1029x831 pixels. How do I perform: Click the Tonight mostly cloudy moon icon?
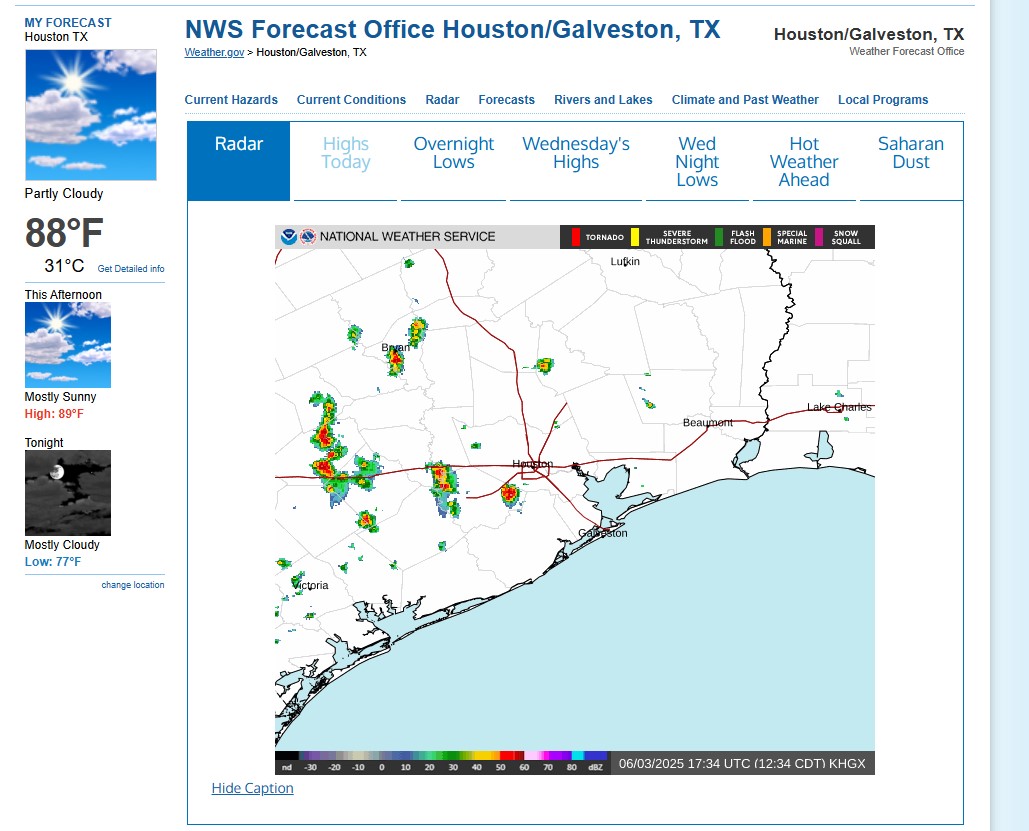[68, 493]
